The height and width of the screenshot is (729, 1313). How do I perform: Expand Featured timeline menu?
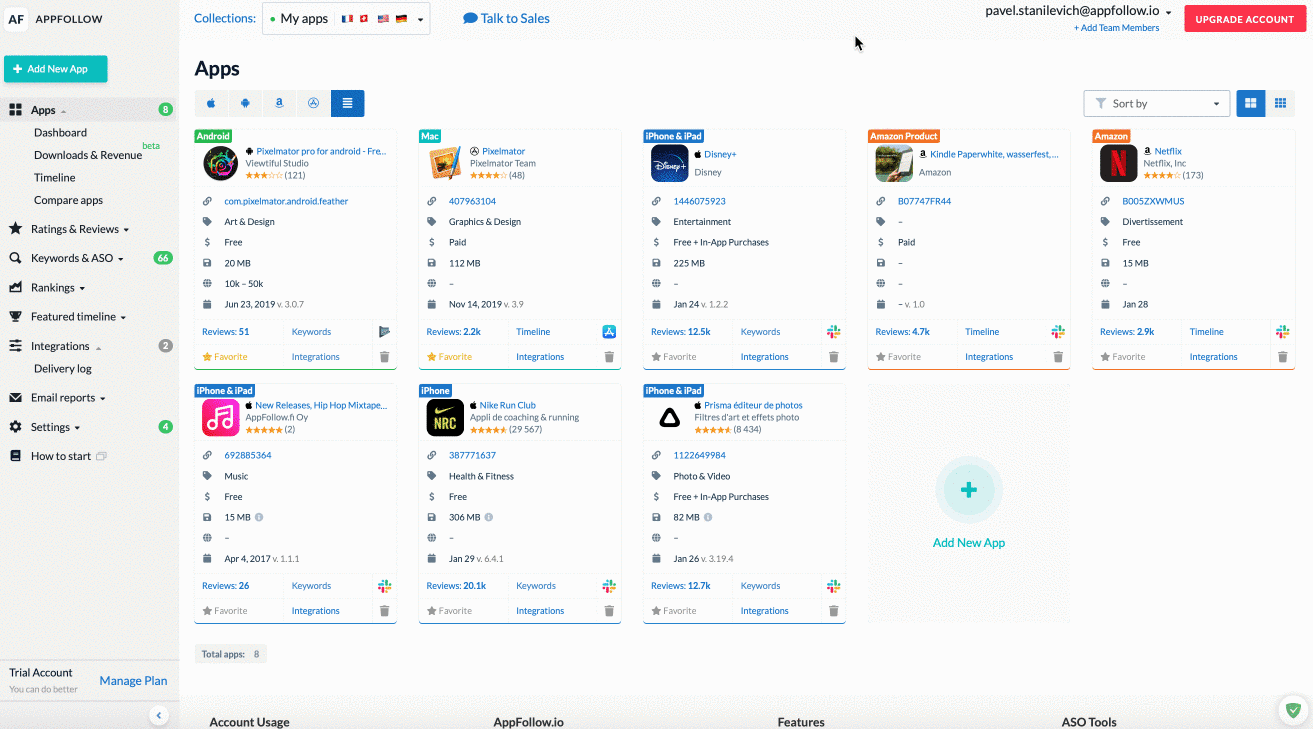pyautogui.click(x=79, y=317)
